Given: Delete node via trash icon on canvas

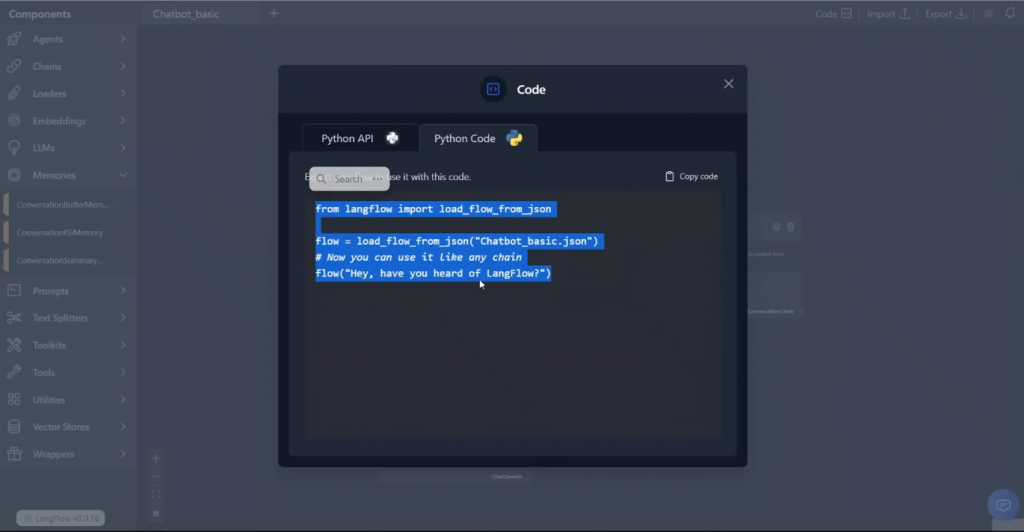Looking at the screenshot, I should tap(791, 227).
